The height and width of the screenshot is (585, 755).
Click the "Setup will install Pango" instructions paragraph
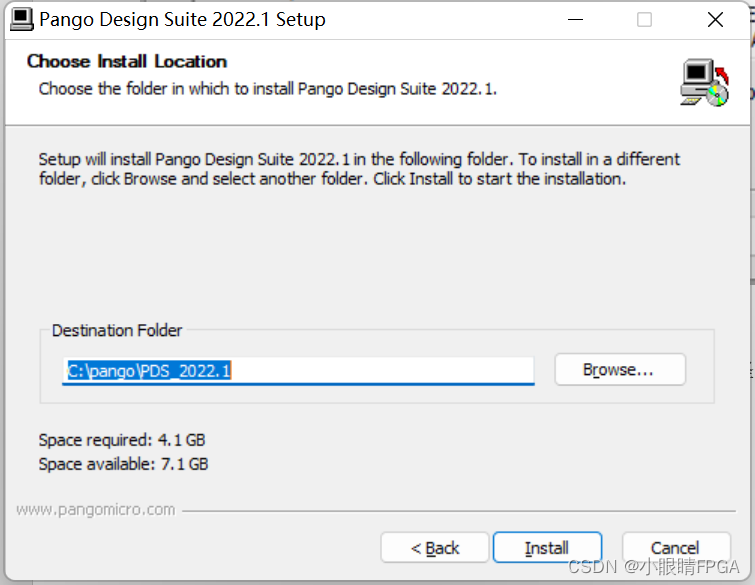(x=359, y=169)
